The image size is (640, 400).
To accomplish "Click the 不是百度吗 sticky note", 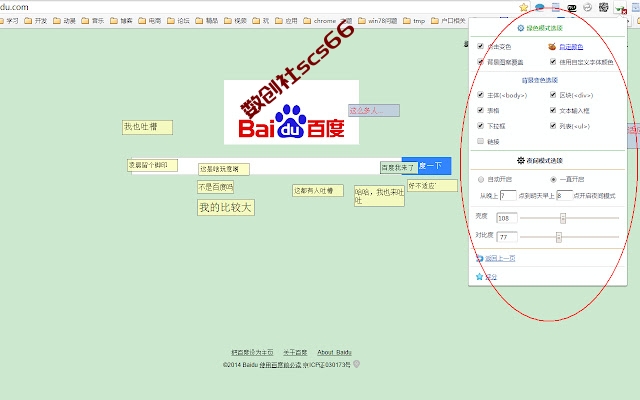I will [216, 187].
